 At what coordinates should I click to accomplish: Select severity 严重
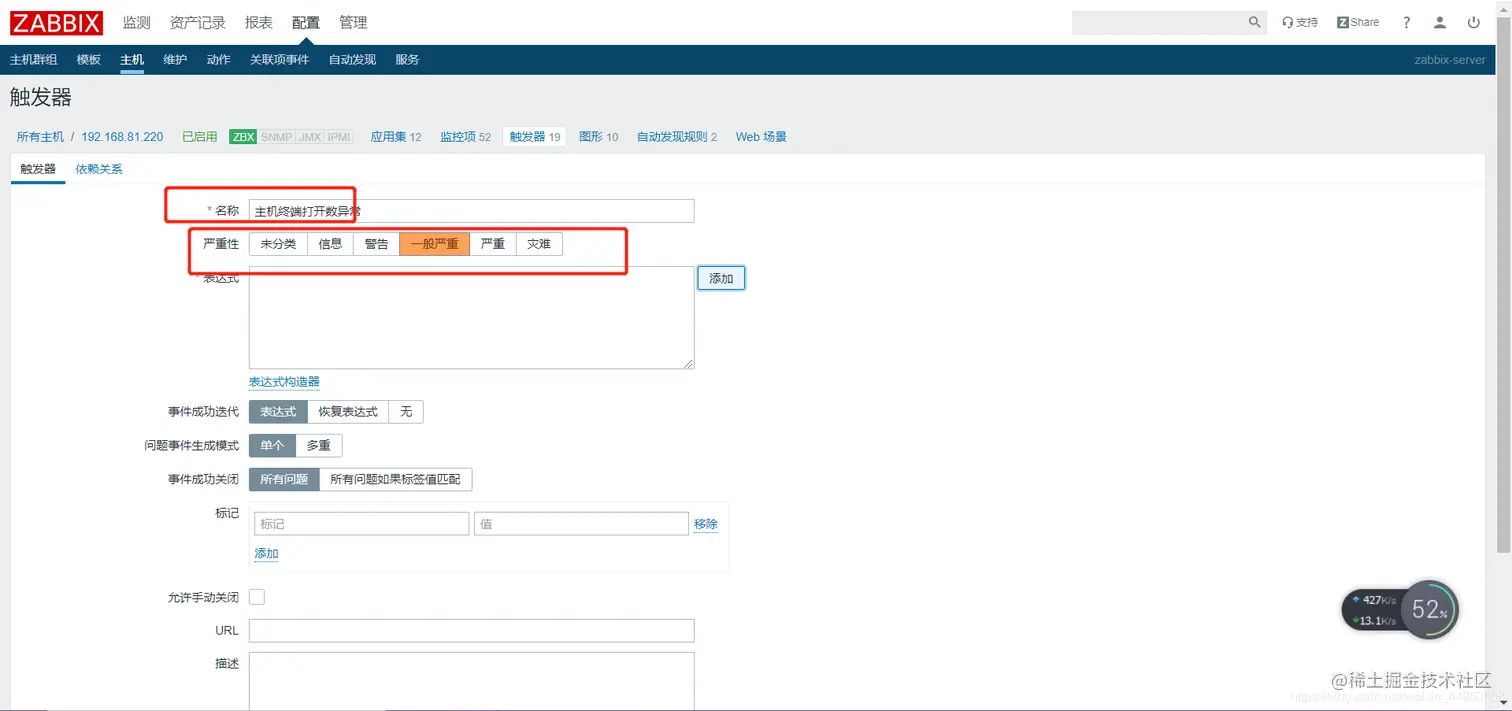click(493, 244)
